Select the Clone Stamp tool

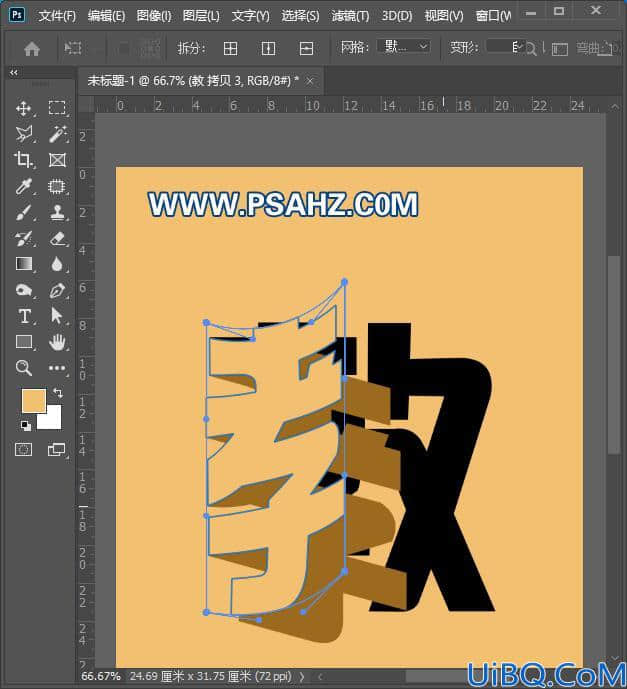tap(57, 213)
